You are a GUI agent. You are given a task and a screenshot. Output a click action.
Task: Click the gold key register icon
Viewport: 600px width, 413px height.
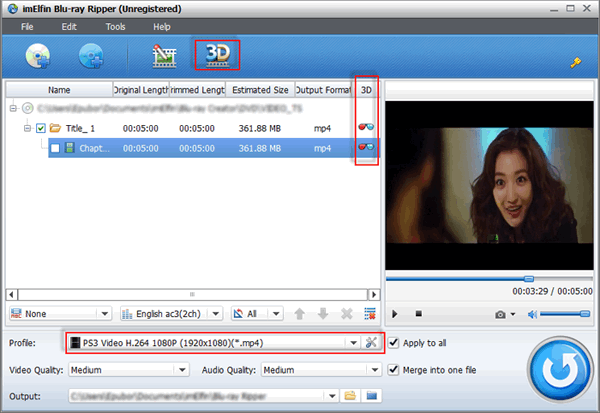tap(576, 62)
